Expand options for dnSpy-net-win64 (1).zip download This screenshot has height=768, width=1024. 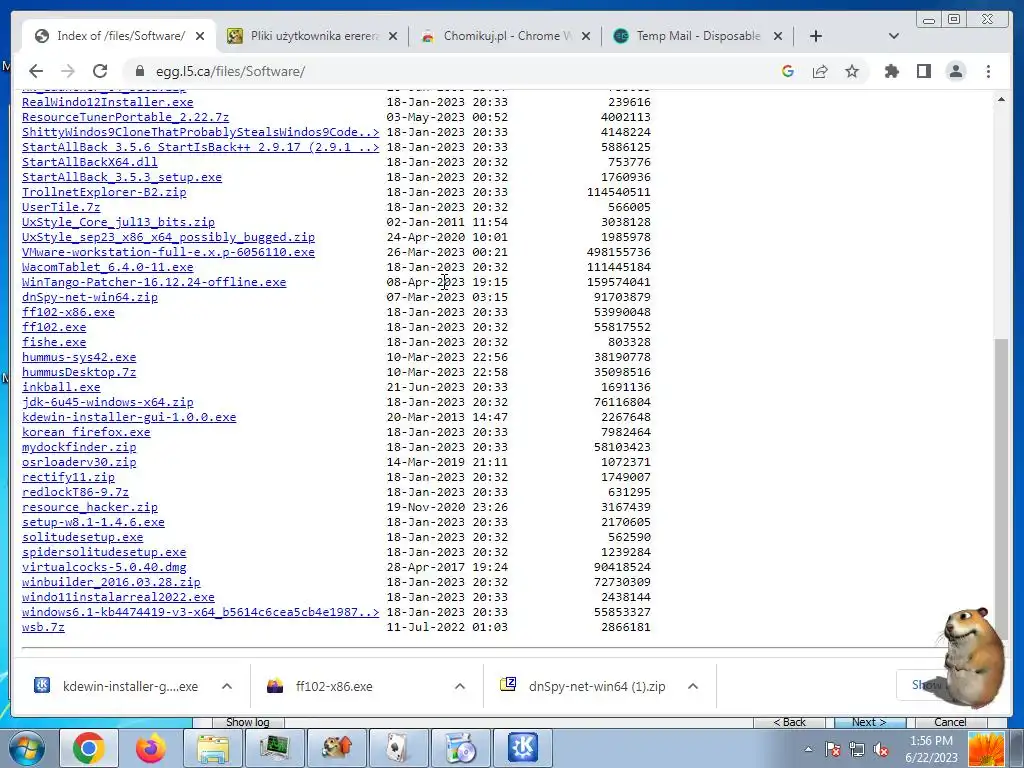(693, 686)
